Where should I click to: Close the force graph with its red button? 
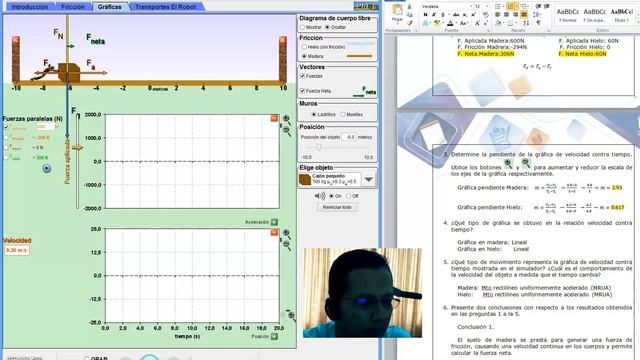[274, 118]
